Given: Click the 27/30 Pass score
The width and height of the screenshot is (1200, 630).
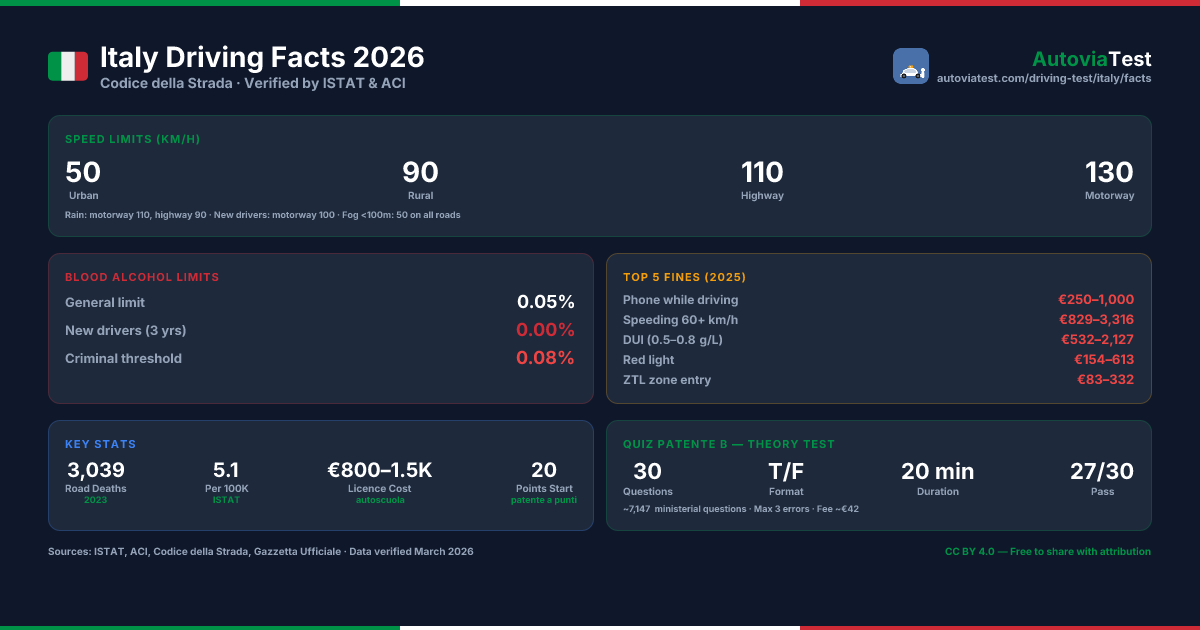Looking at the screenshot, I should point(1102,478).
